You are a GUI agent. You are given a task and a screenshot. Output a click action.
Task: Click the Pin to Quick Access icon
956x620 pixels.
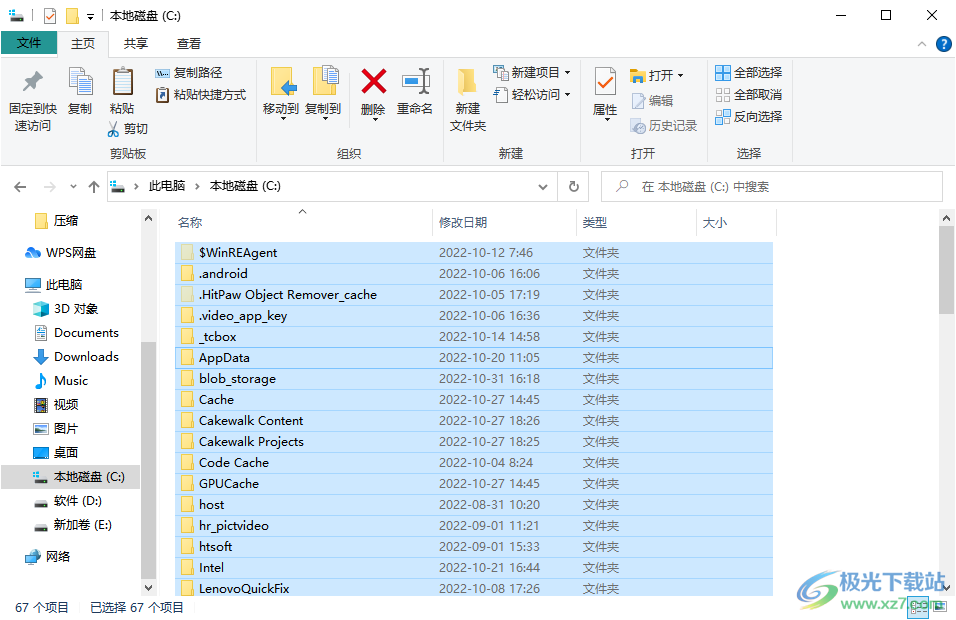(x=32, y=82)
